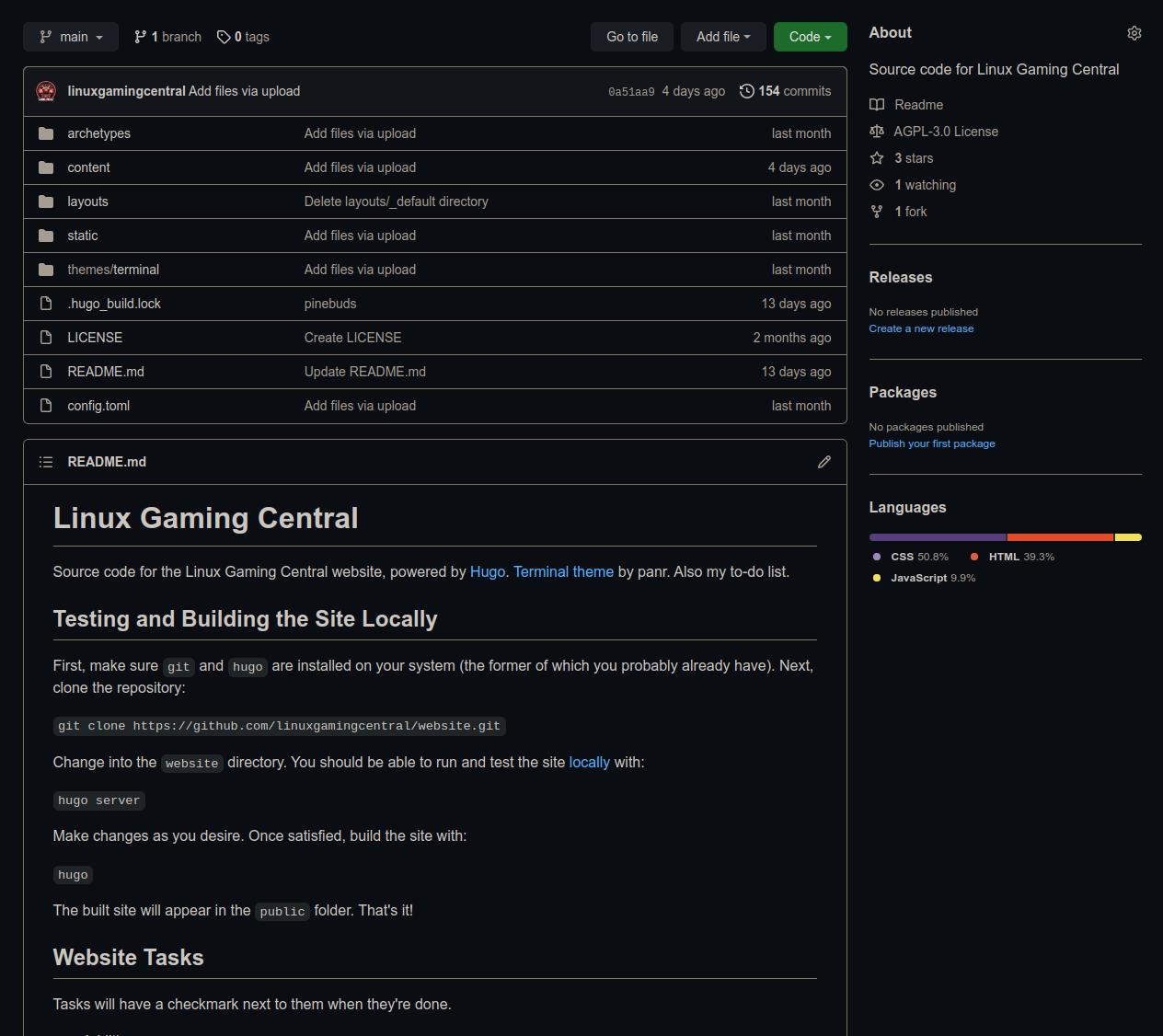Follow the 'locally' link in README
The width and height of the screenshot is (1163, 1036).
tap(590, 763)
